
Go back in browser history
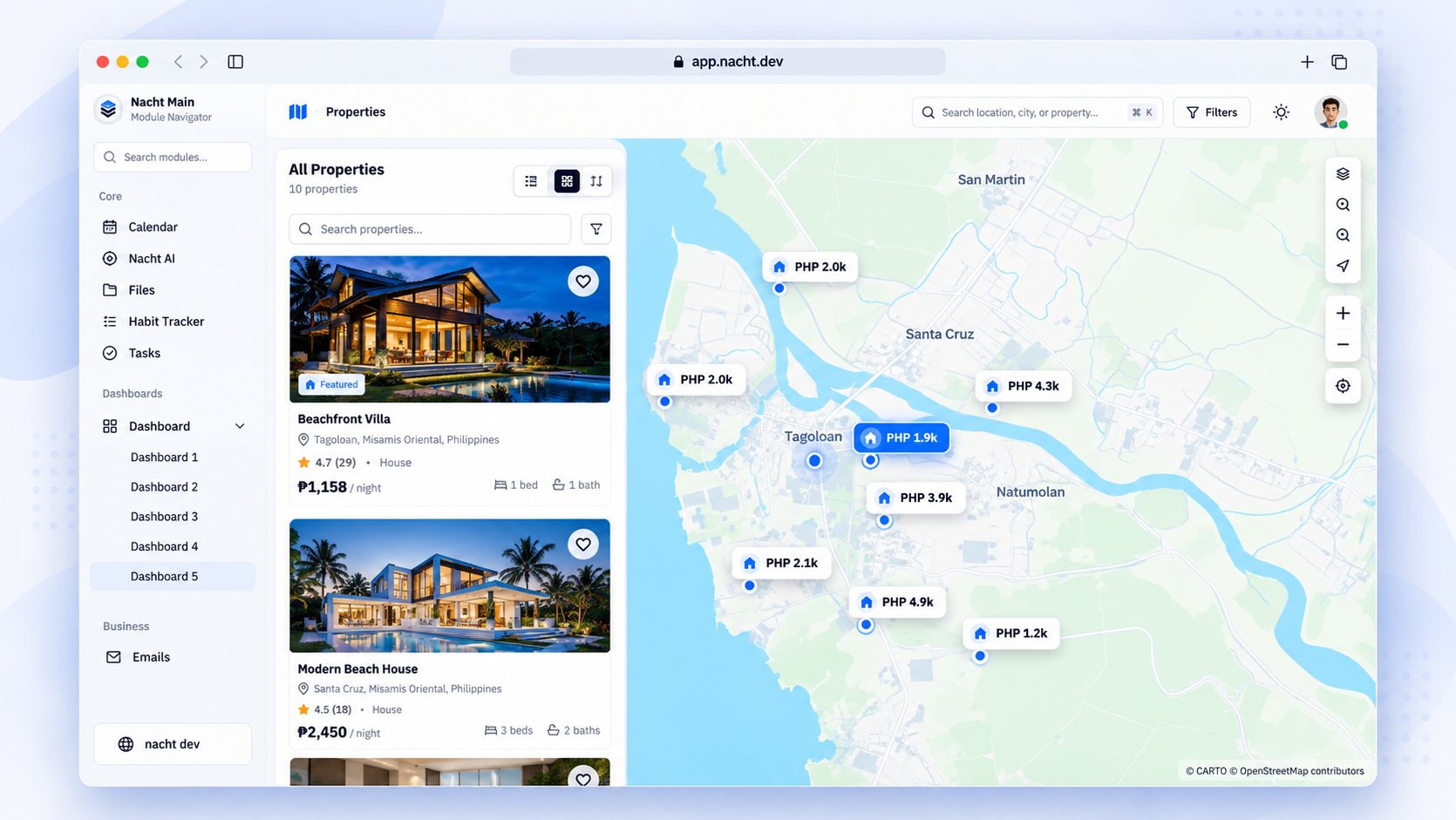click(x=178, y=62)
